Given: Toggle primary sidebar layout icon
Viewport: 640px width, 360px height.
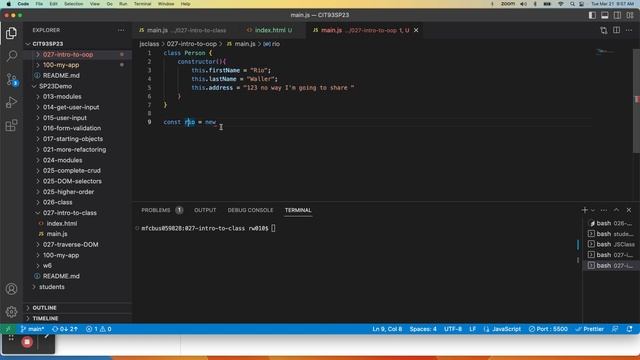Looking at the screenshot, I should point(592,15).
